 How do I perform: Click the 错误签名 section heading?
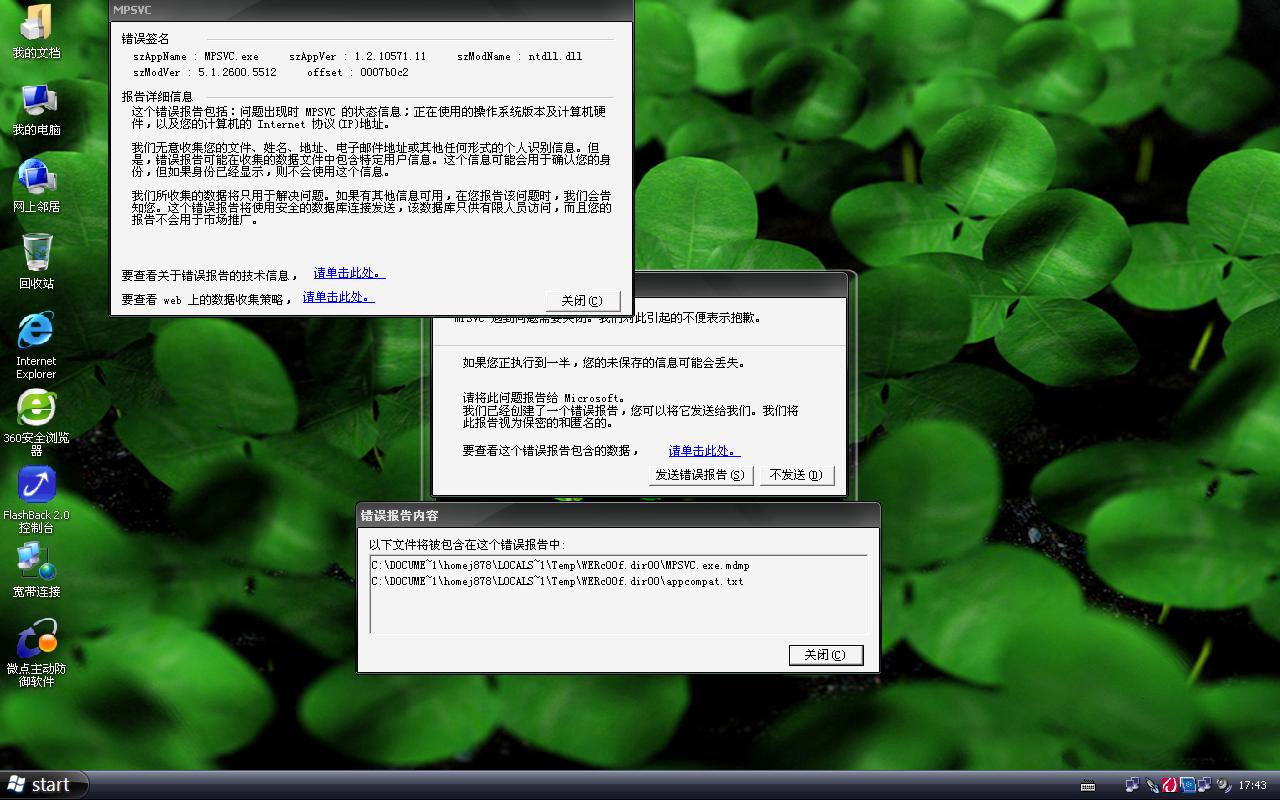click(146, 39)
